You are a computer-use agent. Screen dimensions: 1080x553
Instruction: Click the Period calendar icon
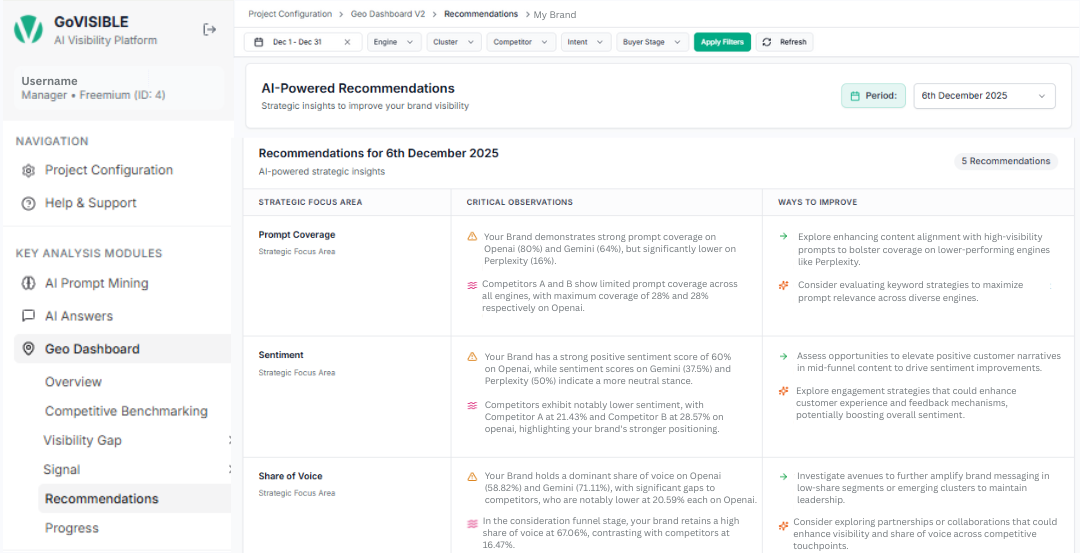(855, 96)
